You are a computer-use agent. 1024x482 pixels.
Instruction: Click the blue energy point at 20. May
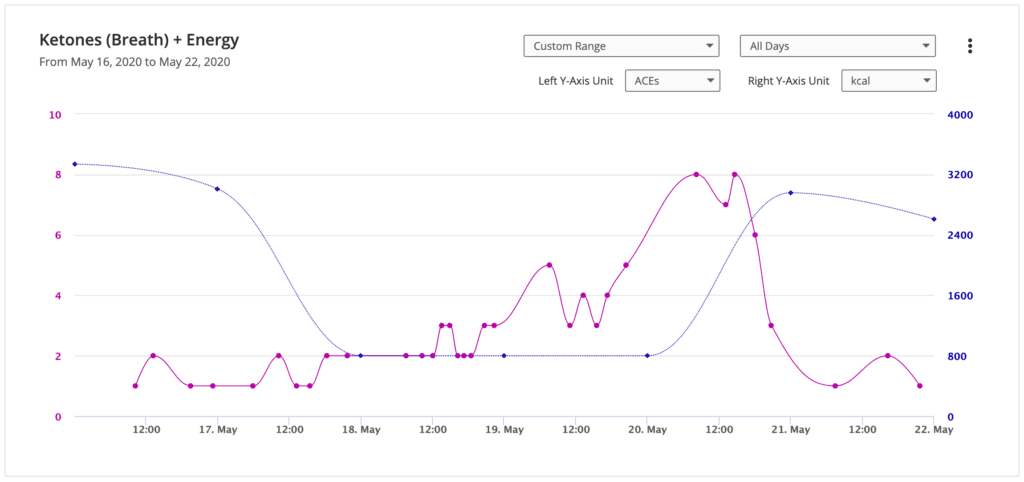[647, 355]
